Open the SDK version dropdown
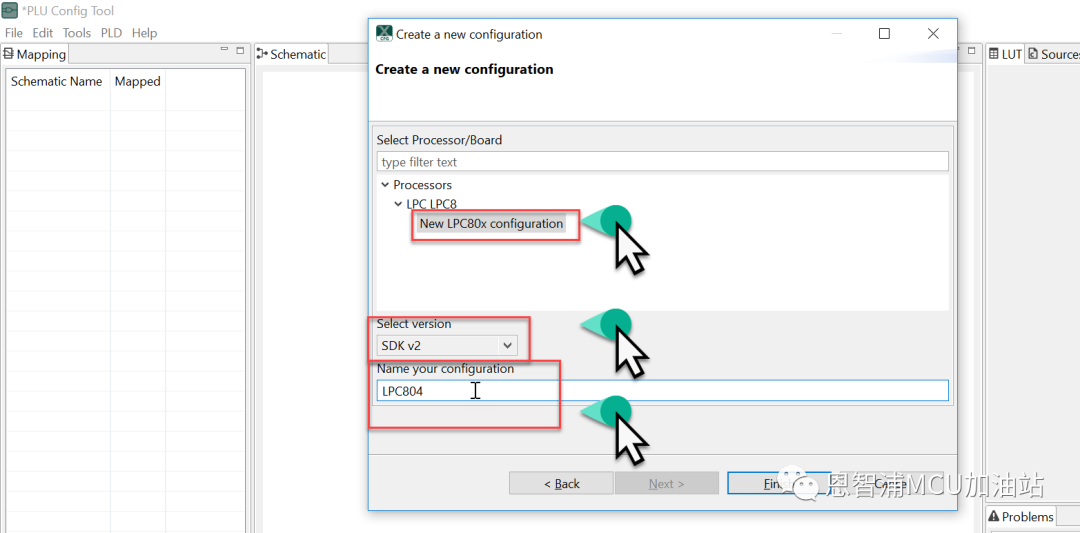The image size is (1080, 533). (x=447, y=345)
